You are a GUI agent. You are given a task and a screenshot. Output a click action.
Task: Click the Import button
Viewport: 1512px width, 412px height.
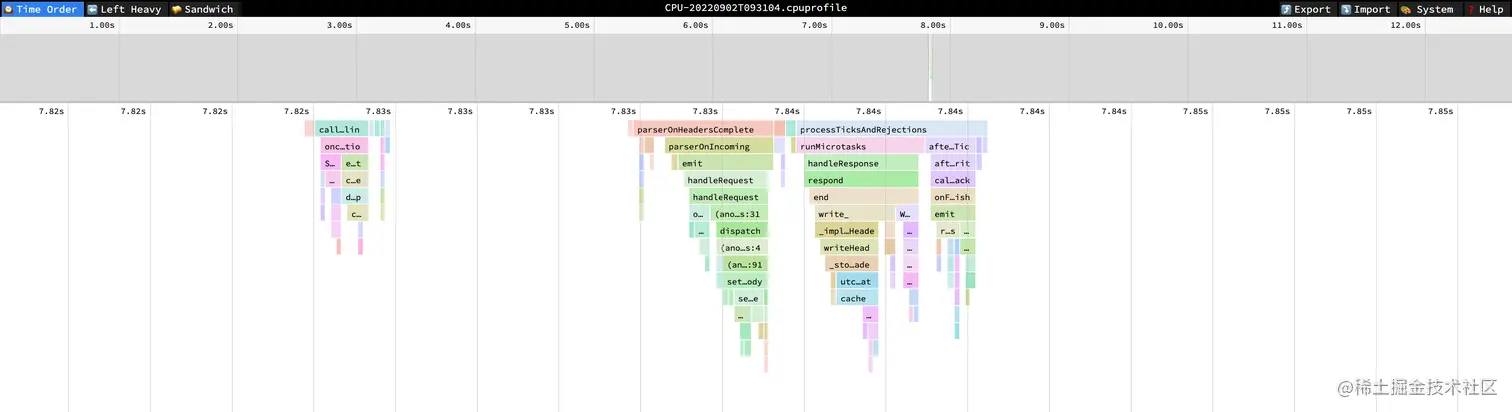[x=1366, y=9]
